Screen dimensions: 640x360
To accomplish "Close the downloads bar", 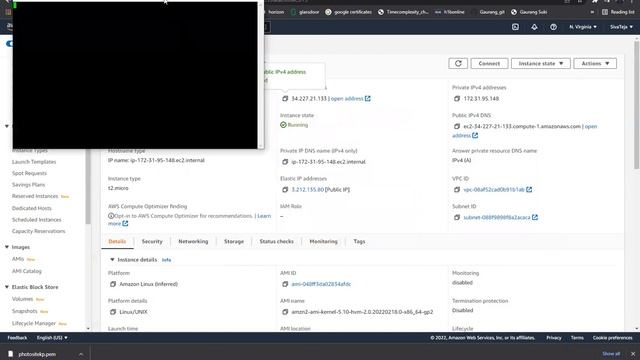I will (633, 354).
